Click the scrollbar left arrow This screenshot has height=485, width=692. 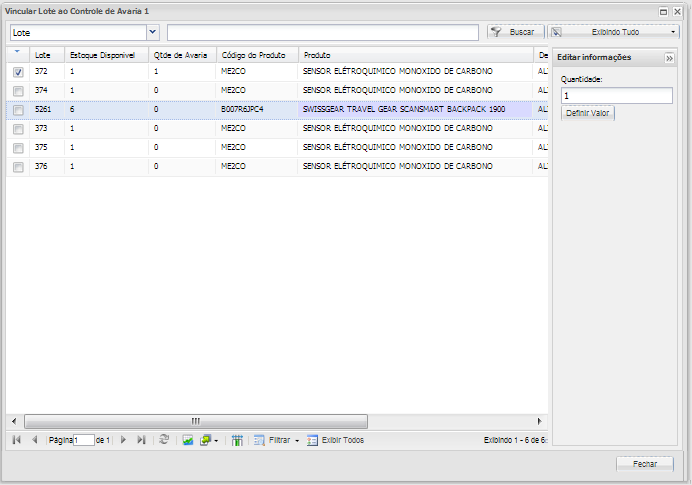tap(14, 421)
